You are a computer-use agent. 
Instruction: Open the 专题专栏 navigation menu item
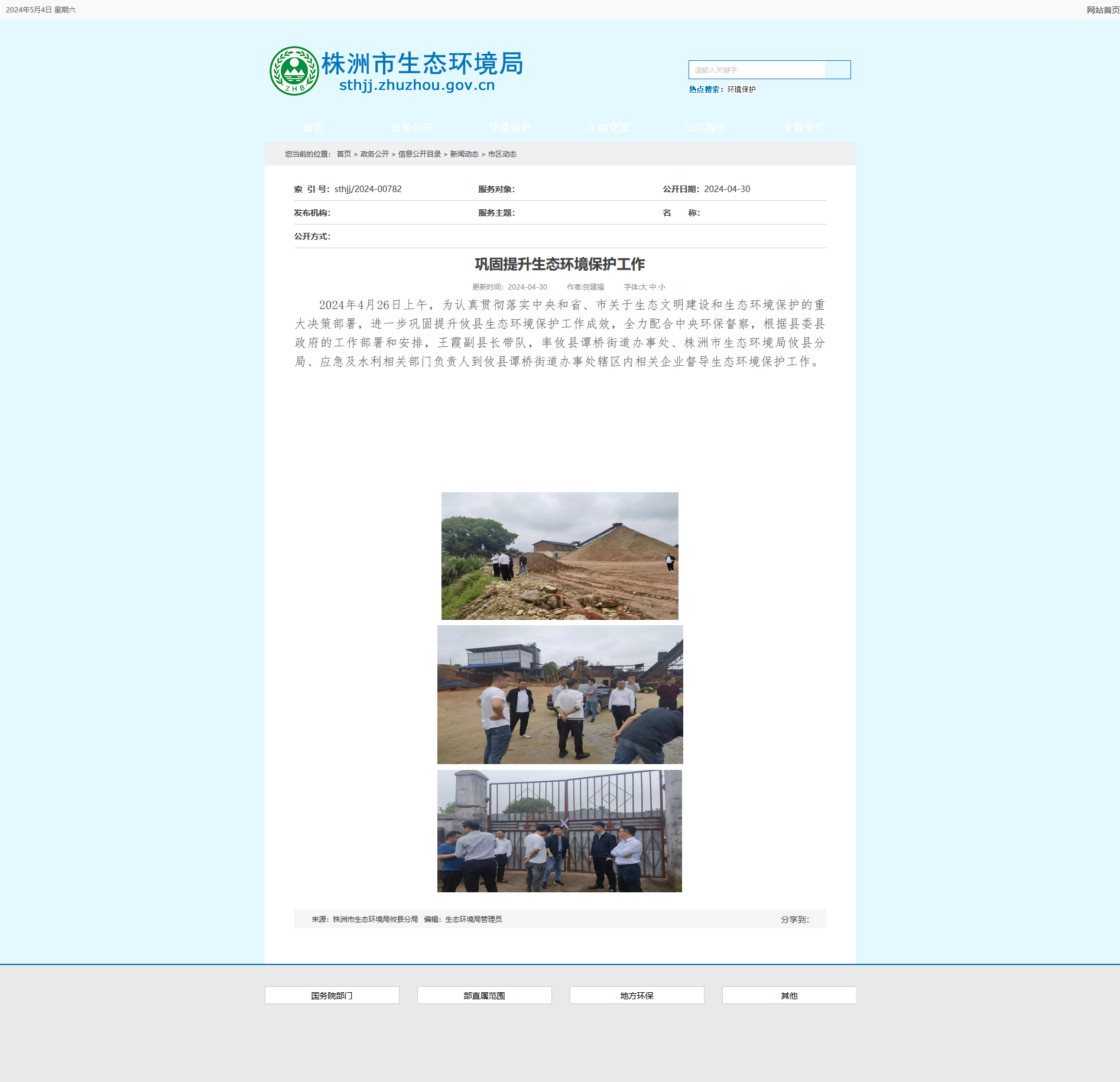(x=804, y=128)
